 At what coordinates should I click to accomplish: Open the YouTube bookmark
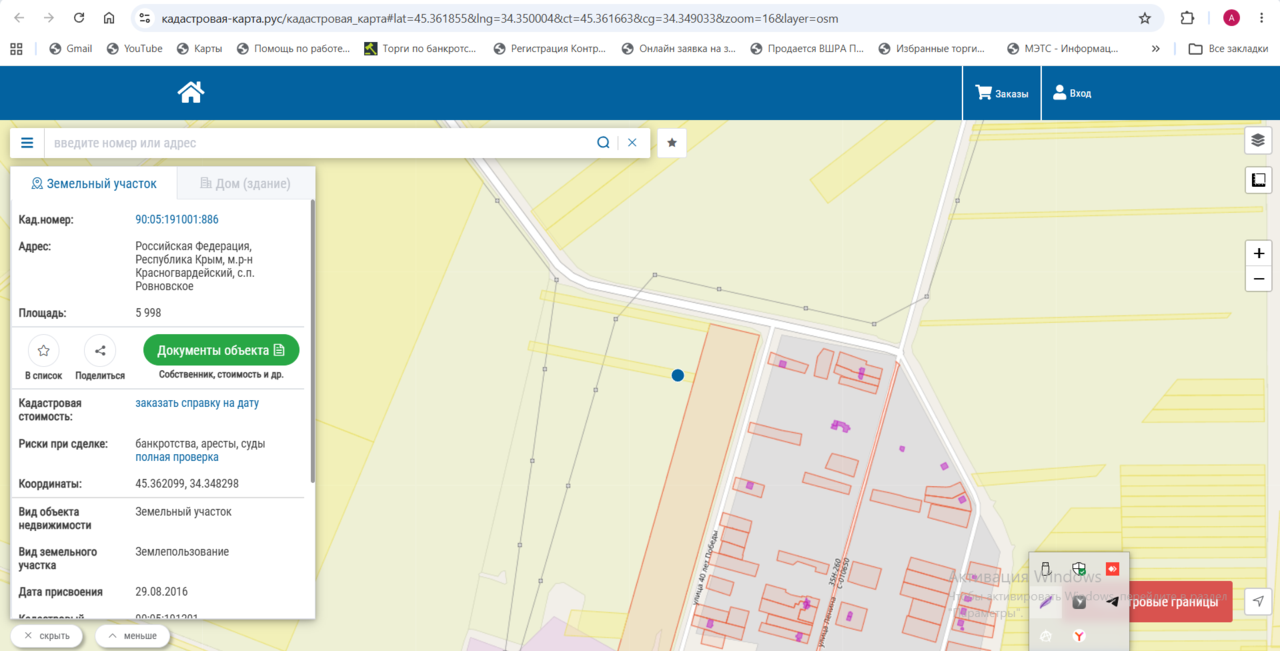click(134, 48)
